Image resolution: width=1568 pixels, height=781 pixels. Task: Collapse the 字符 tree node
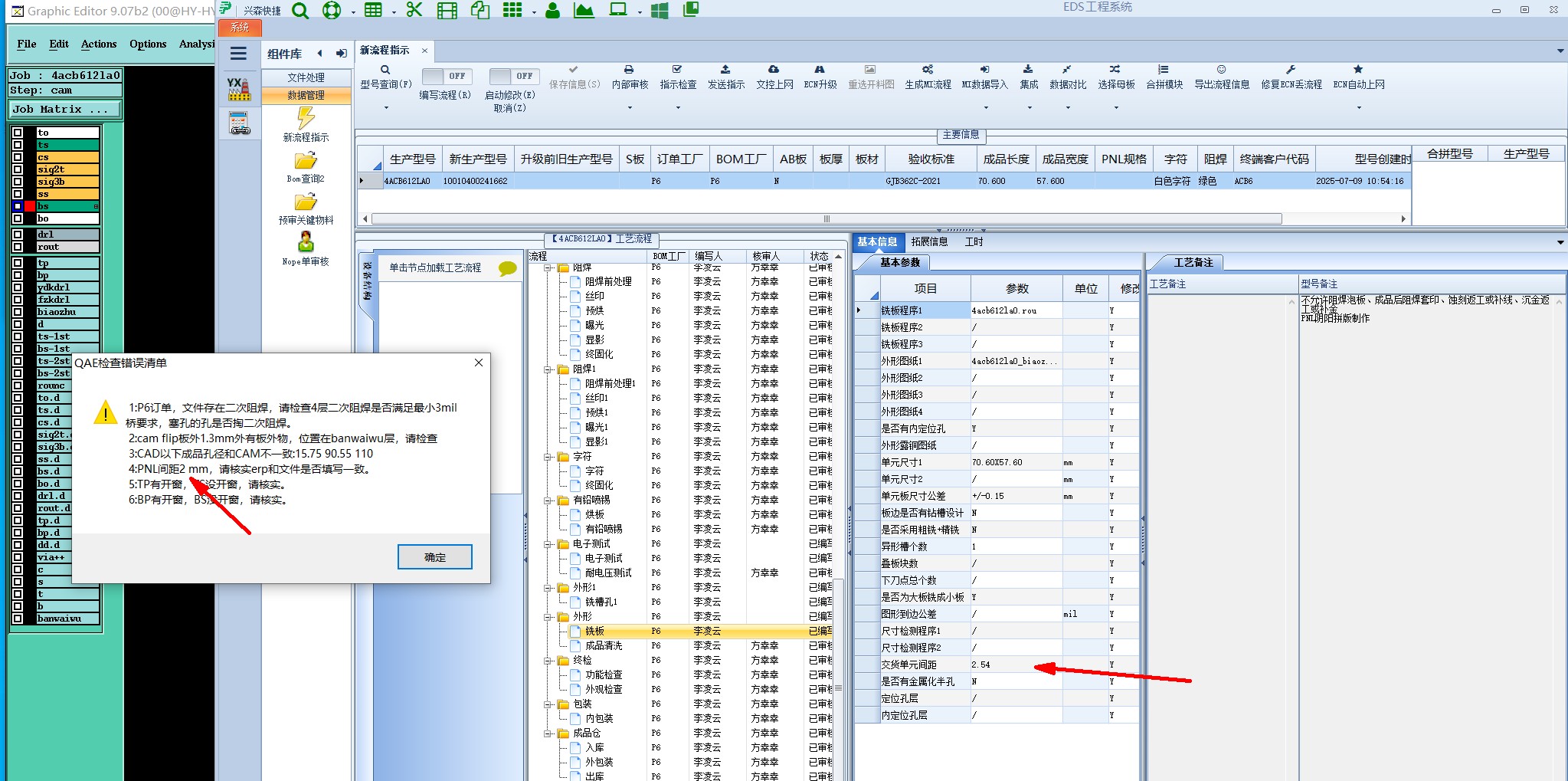tap(548, 457)
